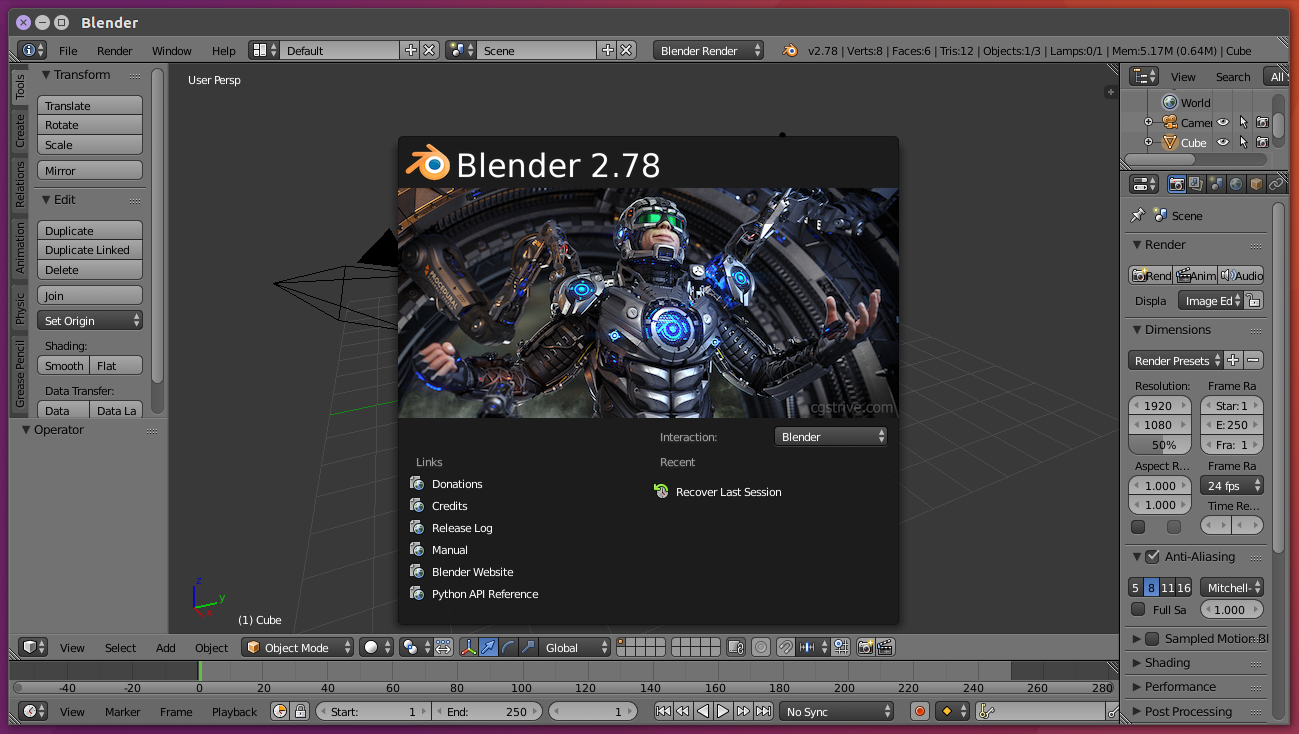Click the Object properties cube icon tab

(x=1256, y=184)
